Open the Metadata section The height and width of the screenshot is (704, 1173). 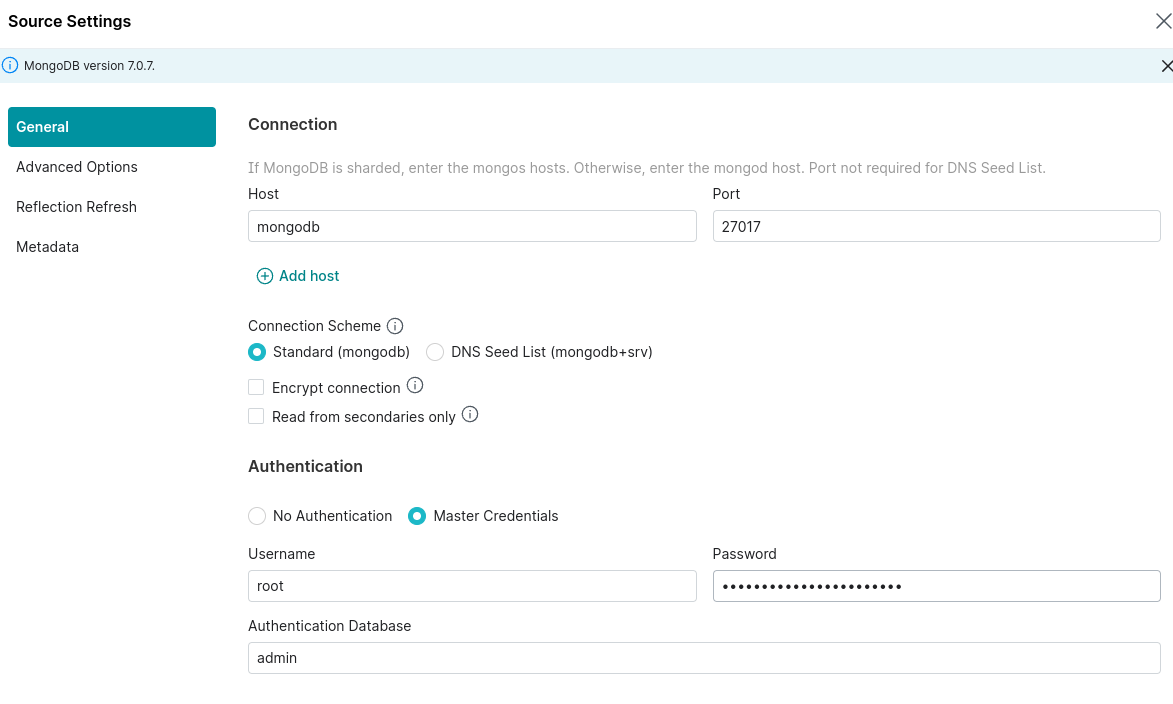pos(47,247)
